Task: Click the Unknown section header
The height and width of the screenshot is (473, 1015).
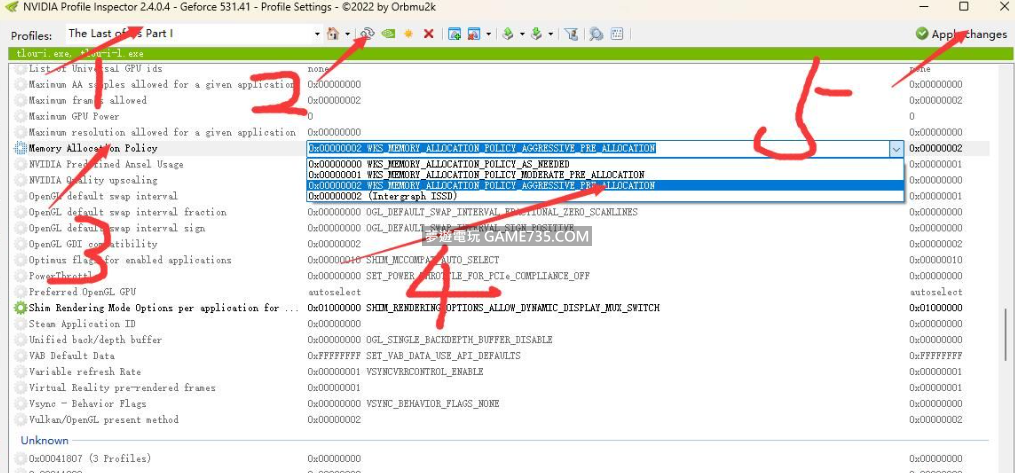Action: [44, 441]
